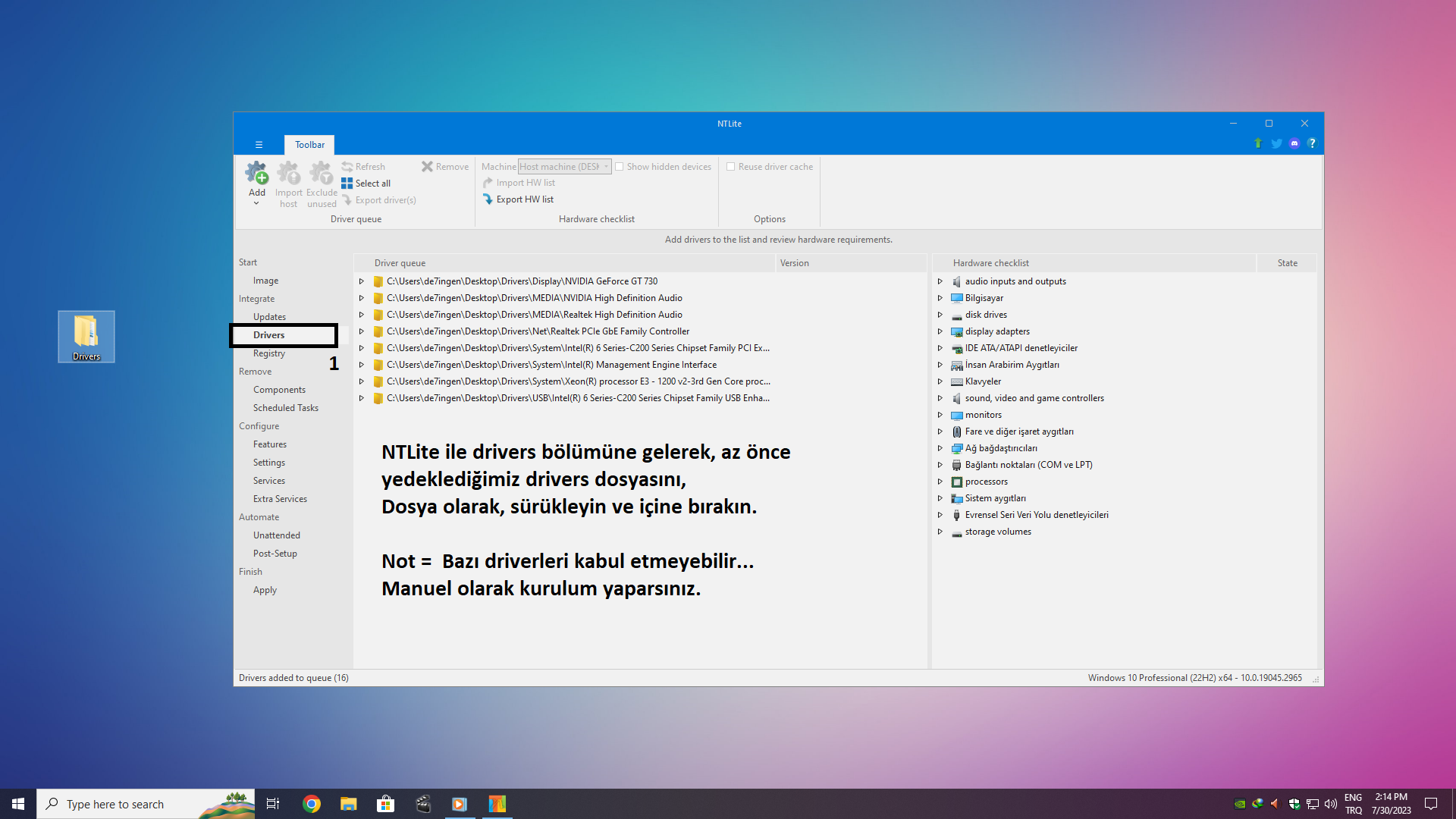The width and height of the screenshot is (1456, 819).
Task: Click the Import host icon
Action: coord(288,174)
